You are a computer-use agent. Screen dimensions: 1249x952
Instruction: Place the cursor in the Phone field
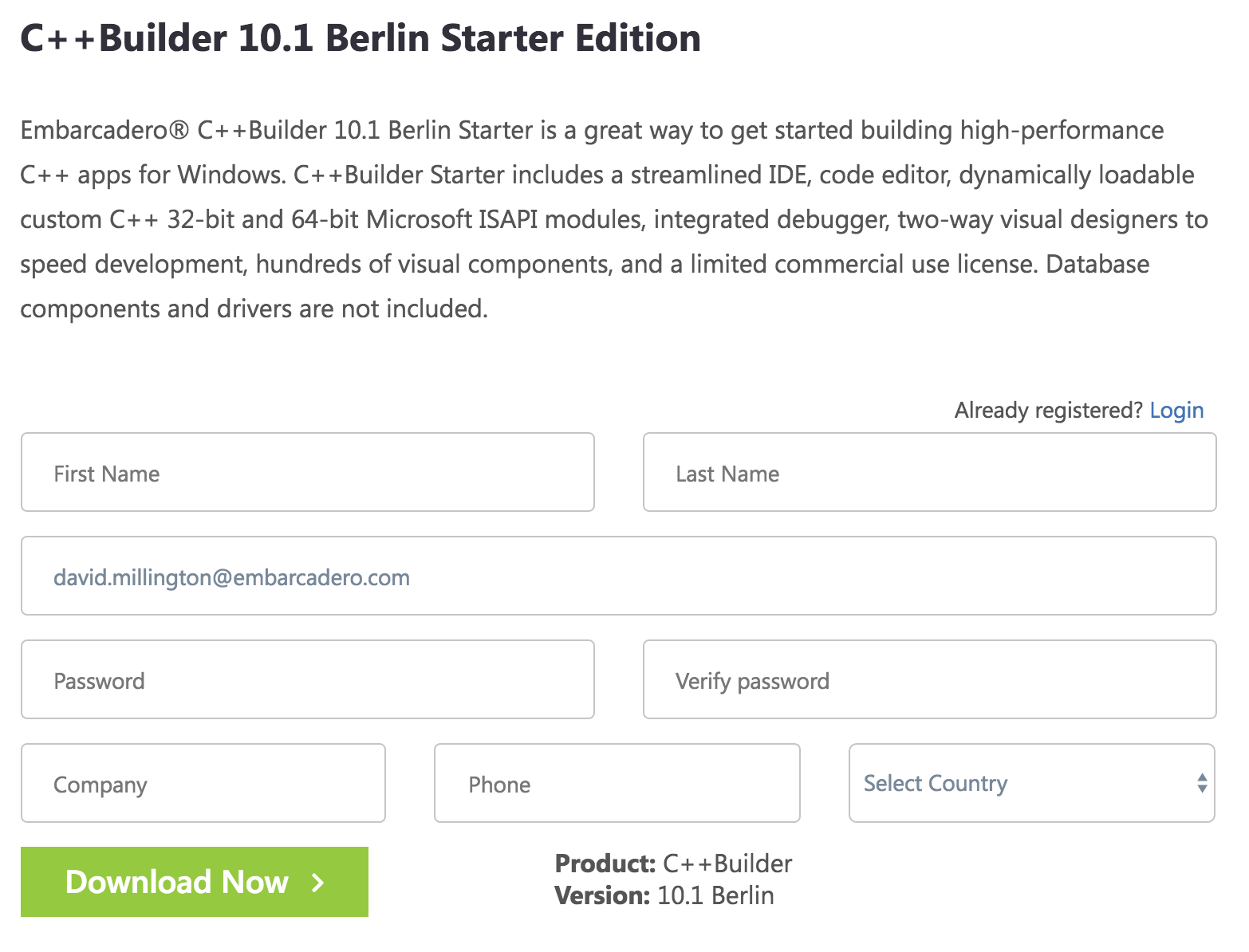(x=617, y=783)
